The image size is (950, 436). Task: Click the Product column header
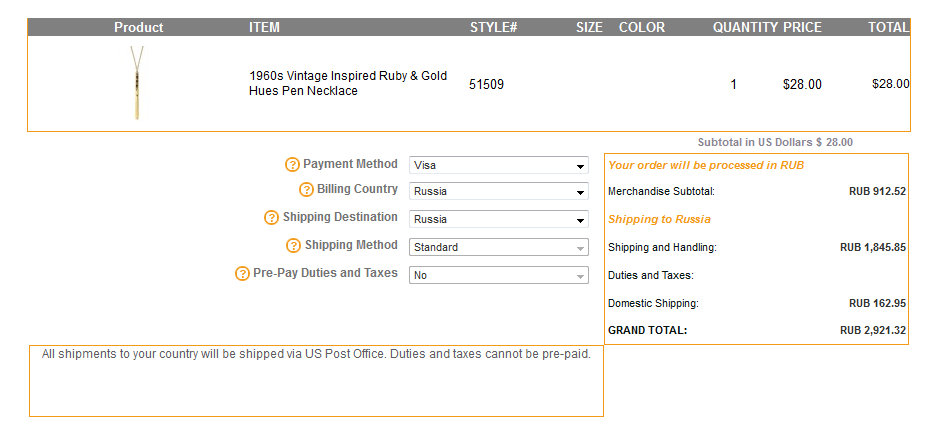(x=138, y=27)
